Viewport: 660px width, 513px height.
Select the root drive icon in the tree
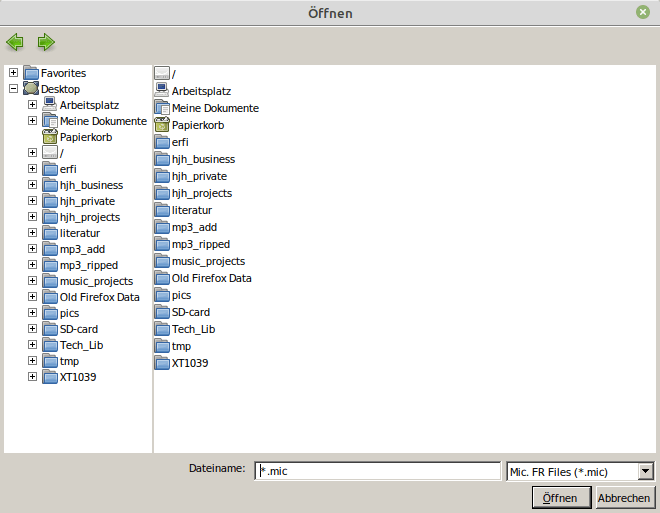(x=50, y=153)
